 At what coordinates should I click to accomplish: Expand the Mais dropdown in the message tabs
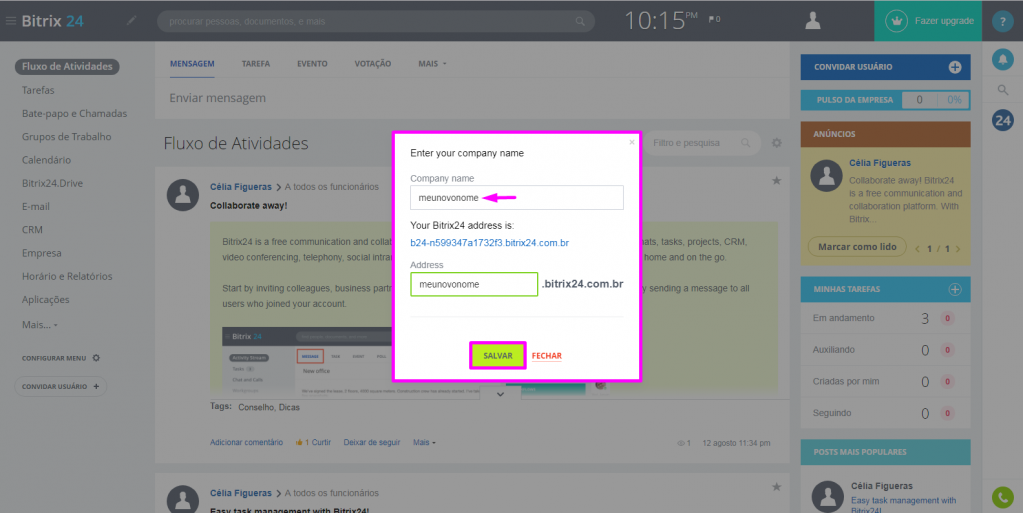point(433,64)
